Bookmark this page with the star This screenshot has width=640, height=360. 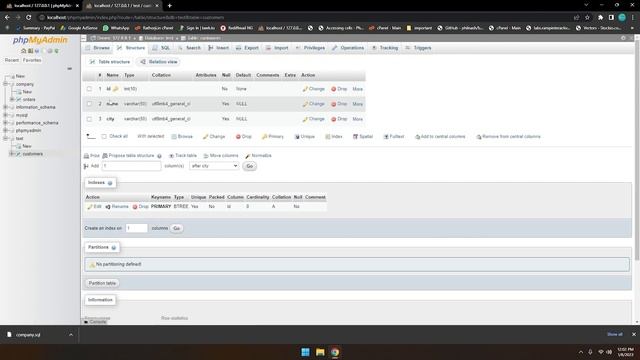587,18
